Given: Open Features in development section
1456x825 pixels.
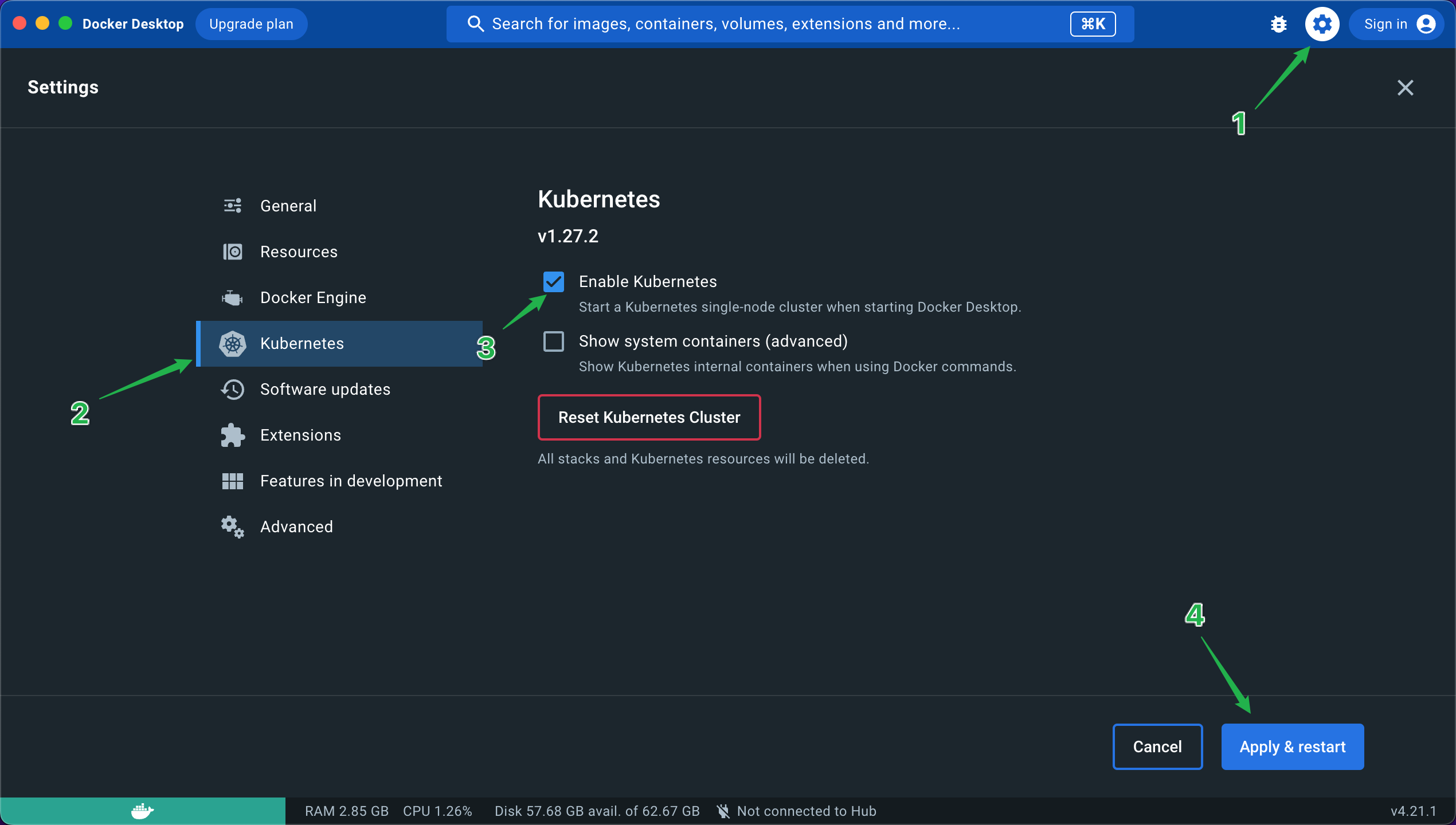Looking at the screenshot, I should 351,481.
